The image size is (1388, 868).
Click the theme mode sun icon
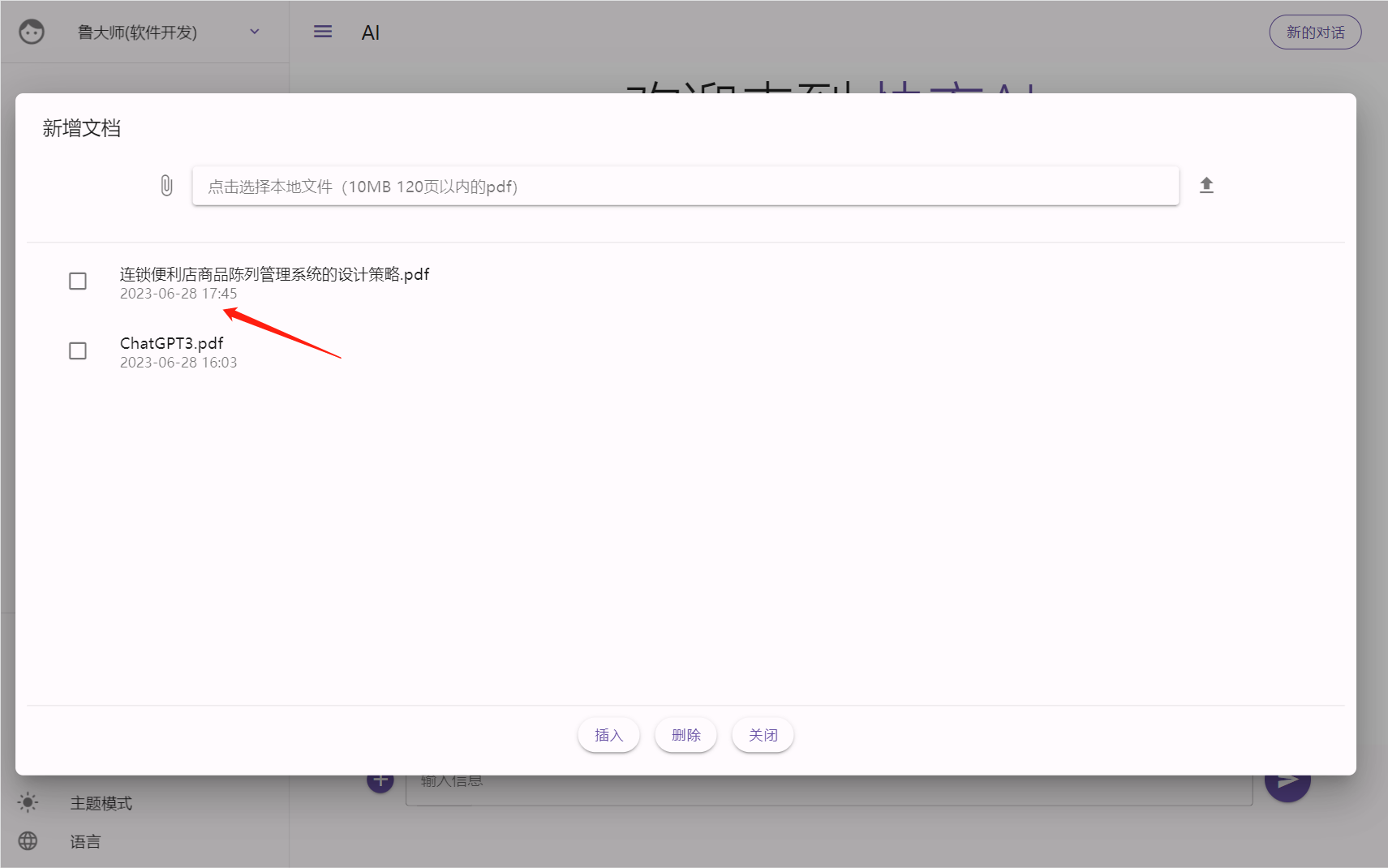tap(28, 802)
